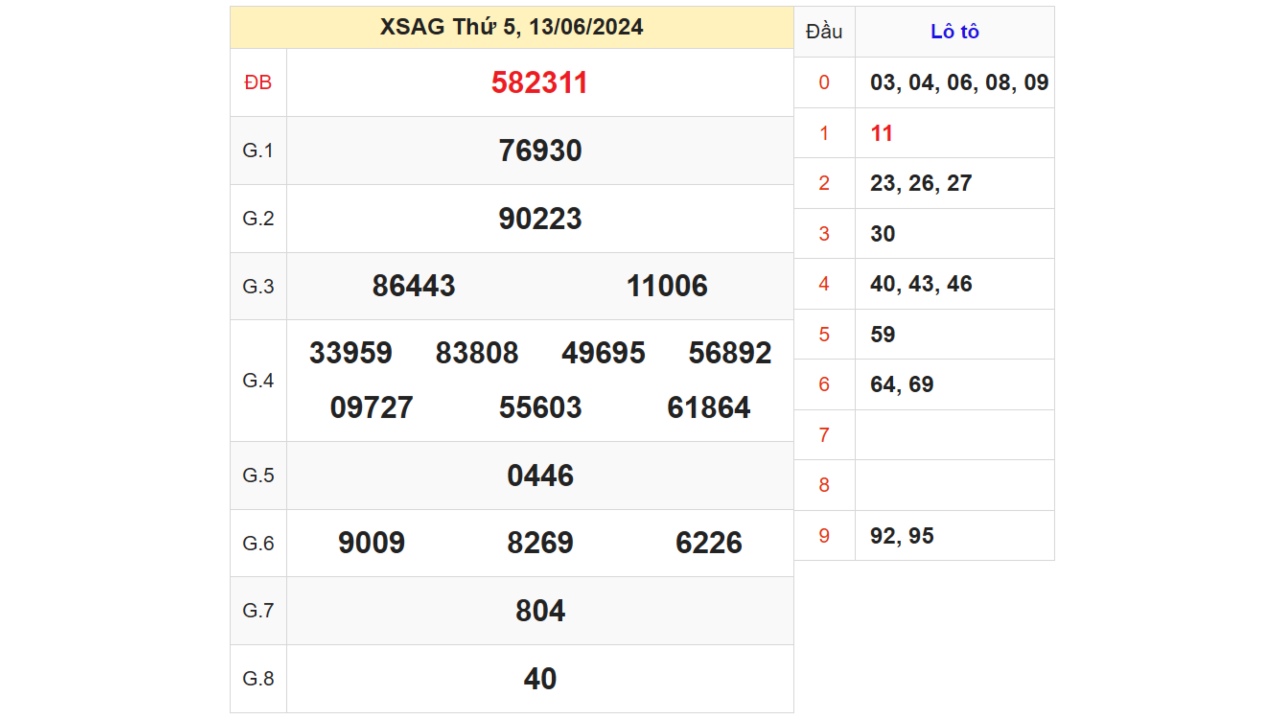Click the G.4 row label
This screenshot has height=720, width=1280.
[258, 381]
